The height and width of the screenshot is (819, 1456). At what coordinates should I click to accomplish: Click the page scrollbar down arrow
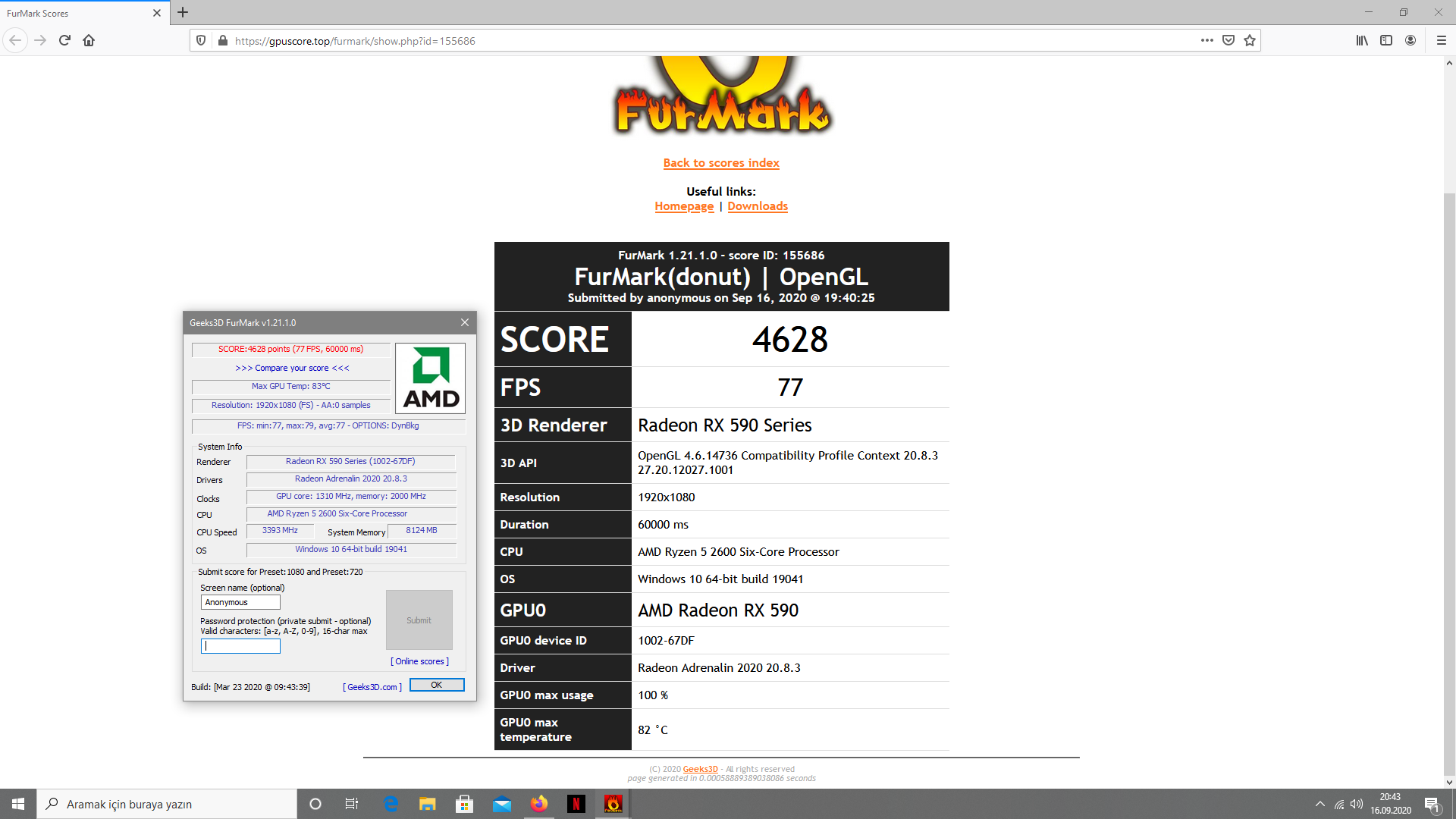tap(1449, 783)
